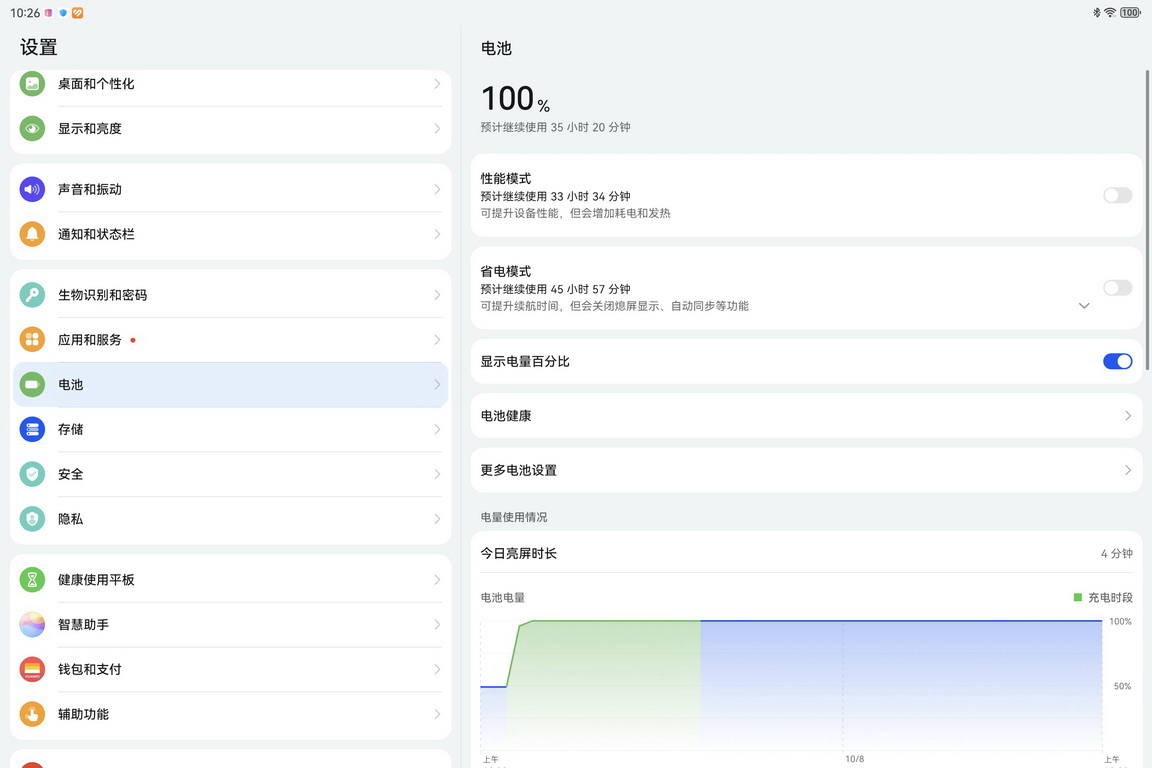1152x768 pixels.
Task: Click the arrow on the 桌面和个性化 row
Action: coord(437,84)
